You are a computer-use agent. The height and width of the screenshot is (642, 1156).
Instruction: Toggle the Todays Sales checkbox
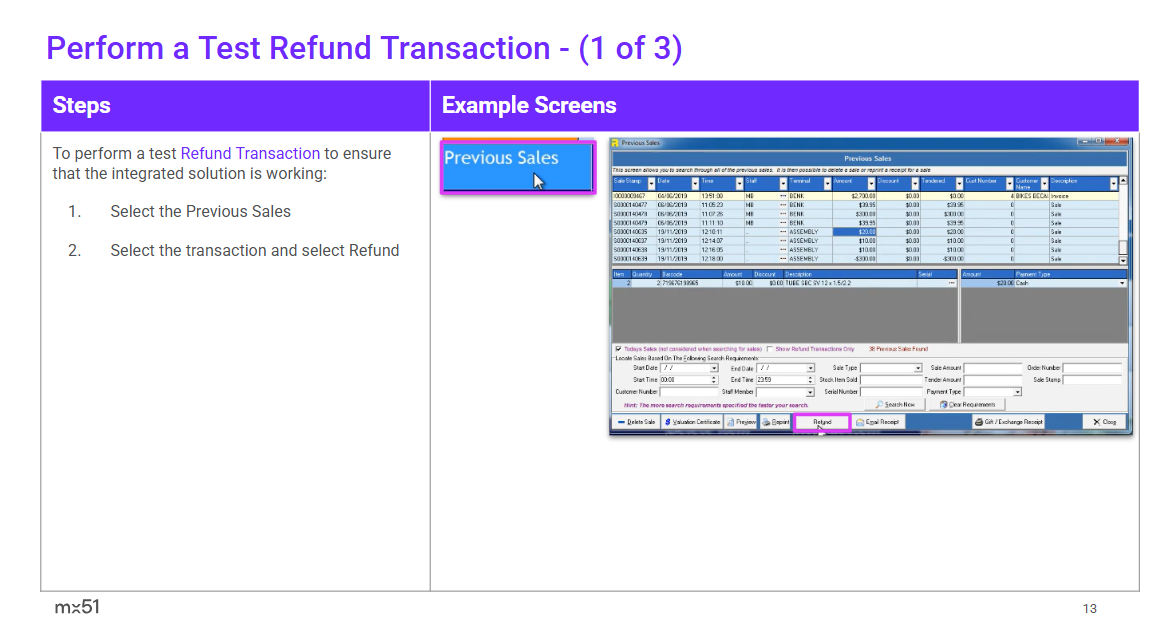coord(618,349)
